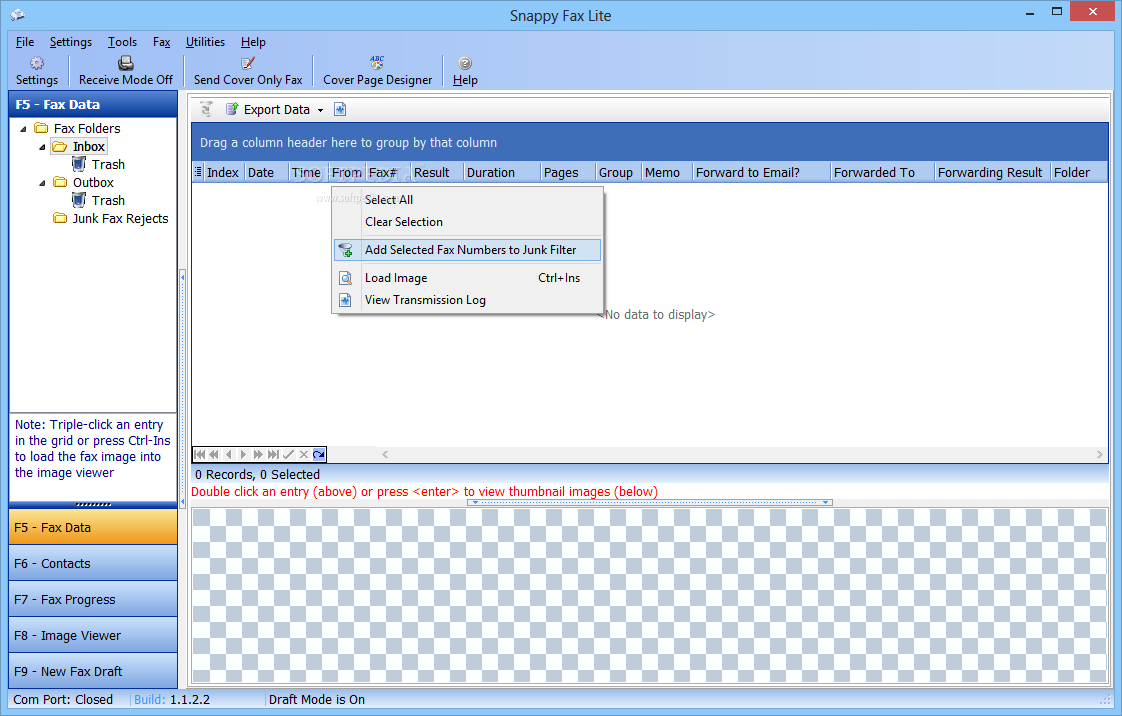Go to last record in navigator
The width and height of the screenshot is (1122, 716).
pos(273,454)
